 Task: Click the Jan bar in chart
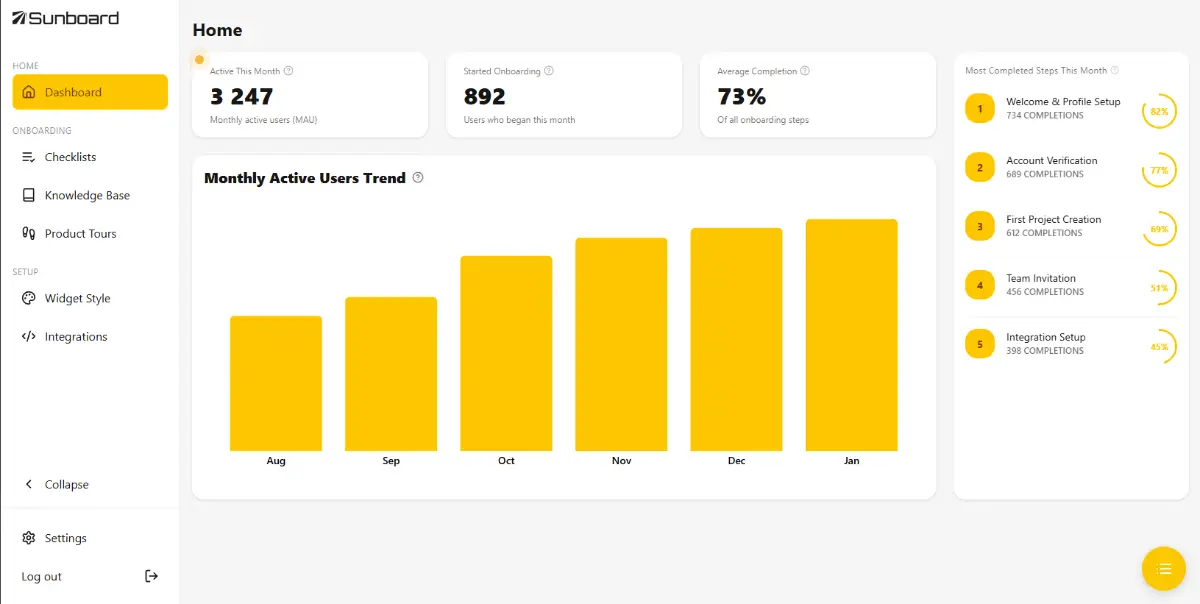[x=851, y=335]
